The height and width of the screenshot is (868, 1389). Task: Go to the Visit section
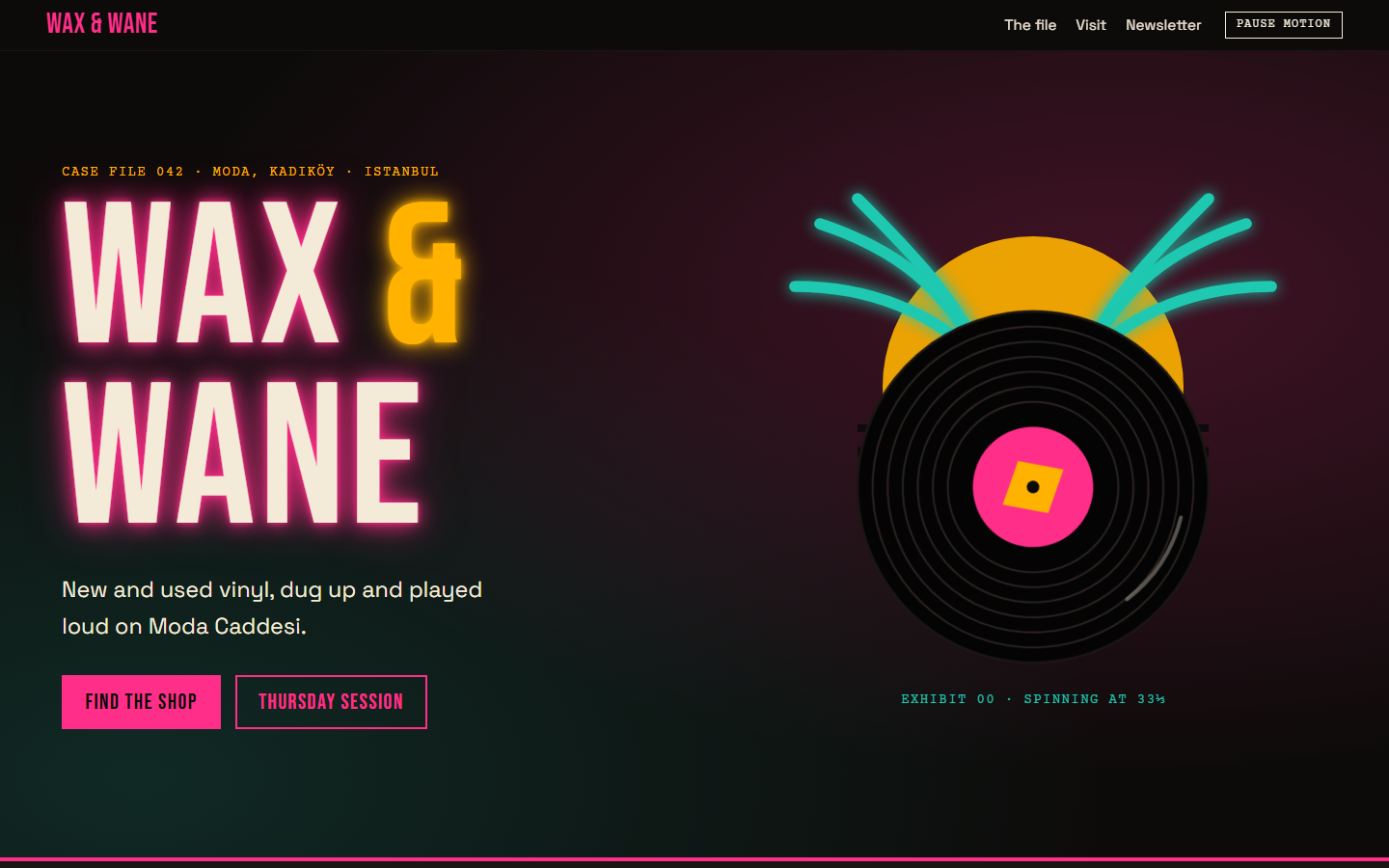(x=1091, y=25)
